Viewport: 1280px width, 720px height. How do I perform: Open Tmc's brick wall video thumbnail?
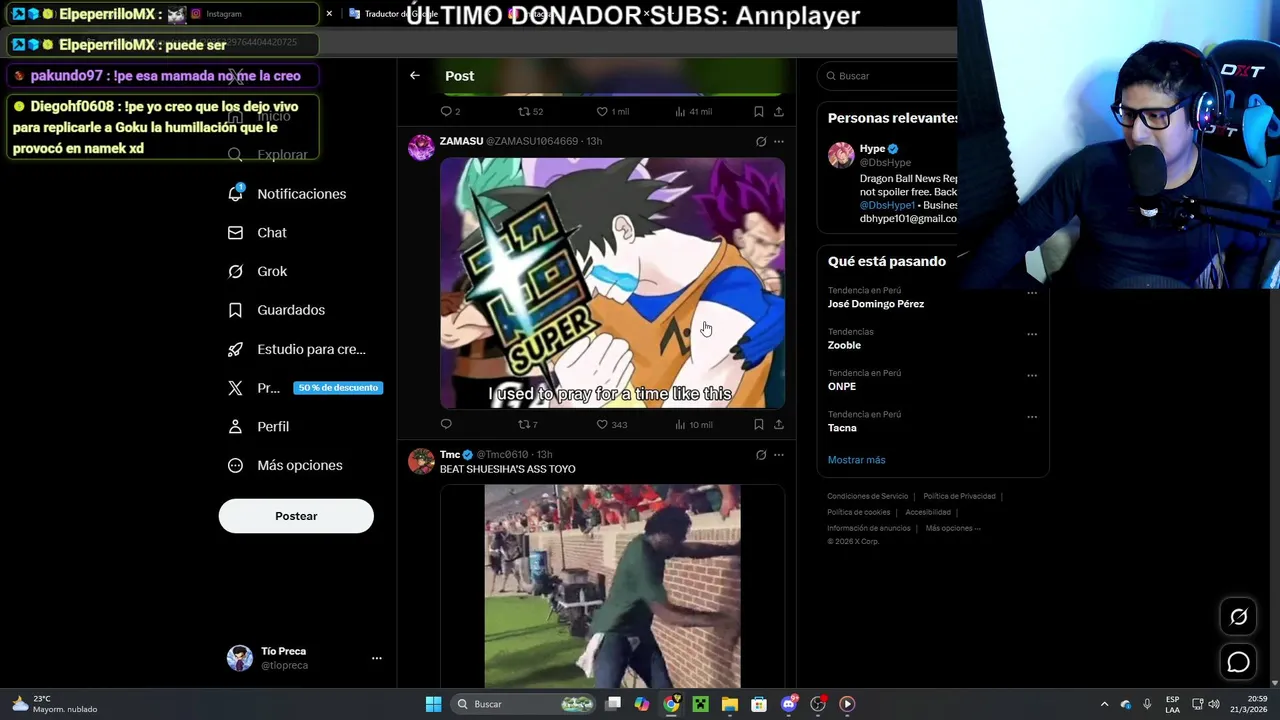(x=612, y=586)
